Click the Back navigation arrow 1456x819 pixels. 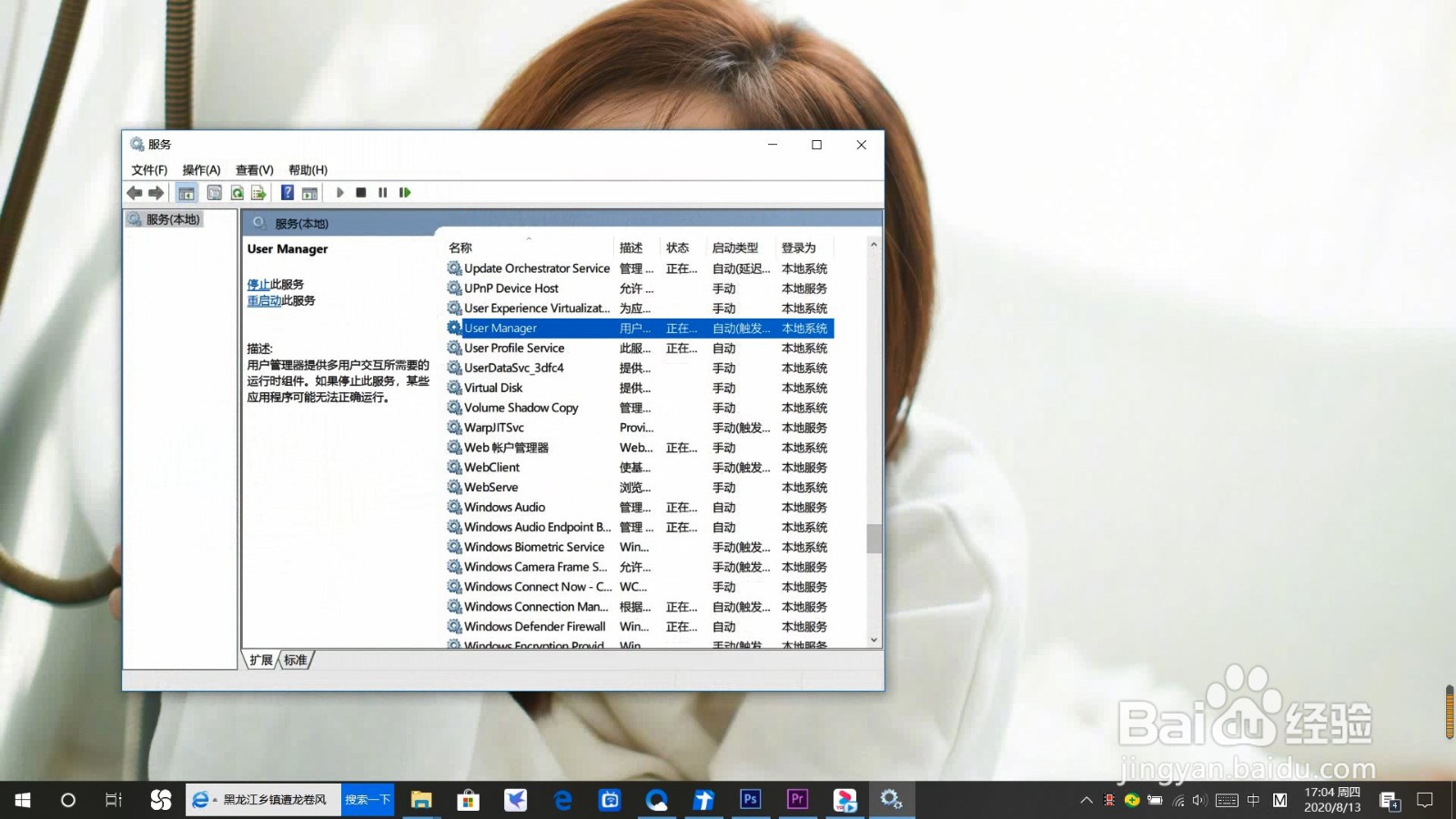(x=135, y=192)
